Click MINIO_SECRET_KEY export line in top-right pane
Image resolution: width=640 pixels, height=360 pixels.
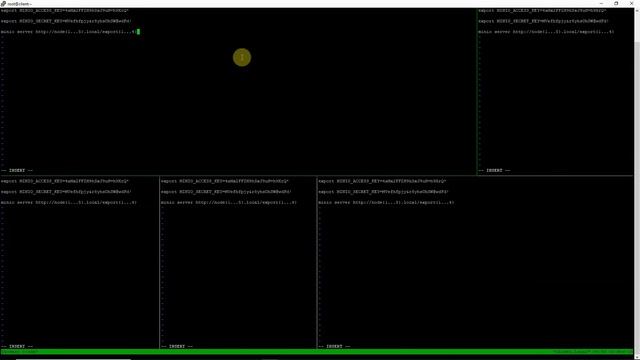point(543,21)
